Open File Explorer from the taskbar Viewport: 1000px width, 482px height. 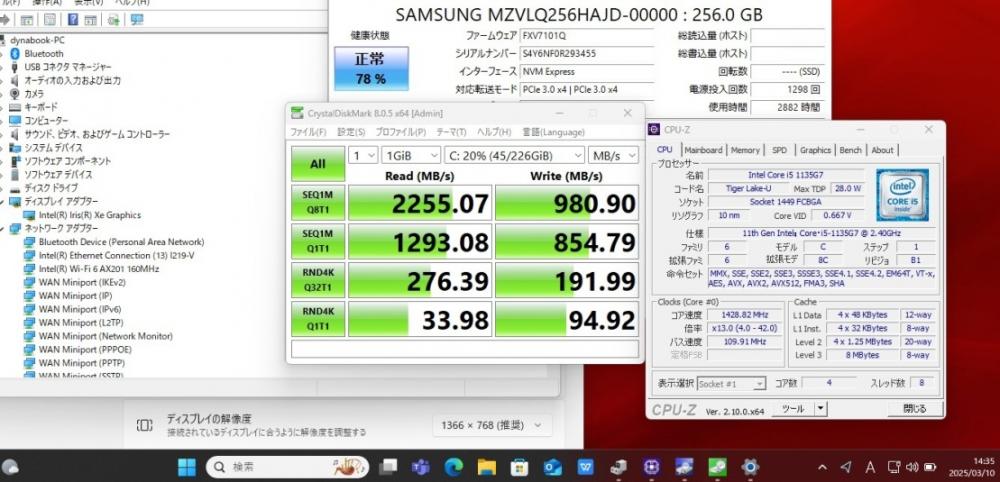click(487, 467)
